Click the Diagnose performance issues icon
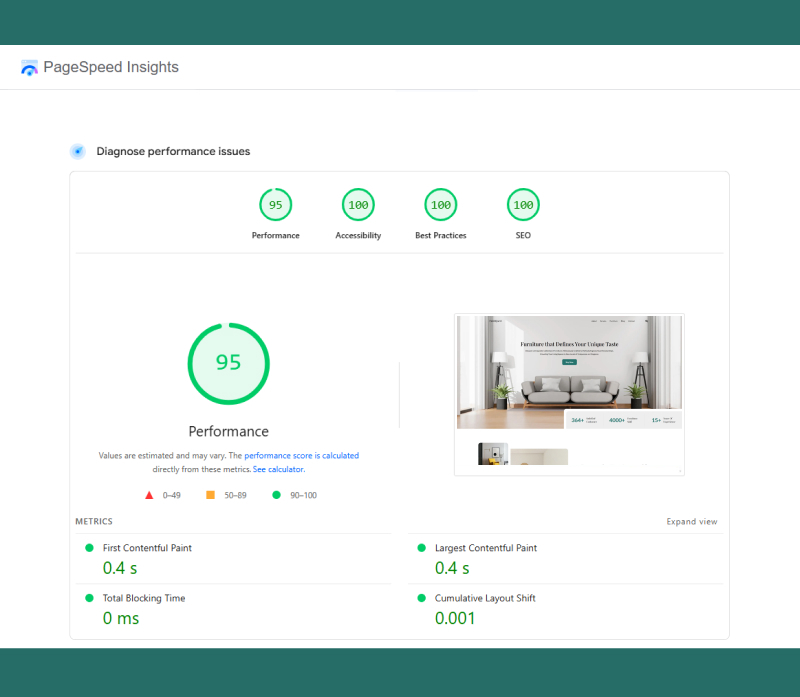The image size is (800, 697). (77, 151)
